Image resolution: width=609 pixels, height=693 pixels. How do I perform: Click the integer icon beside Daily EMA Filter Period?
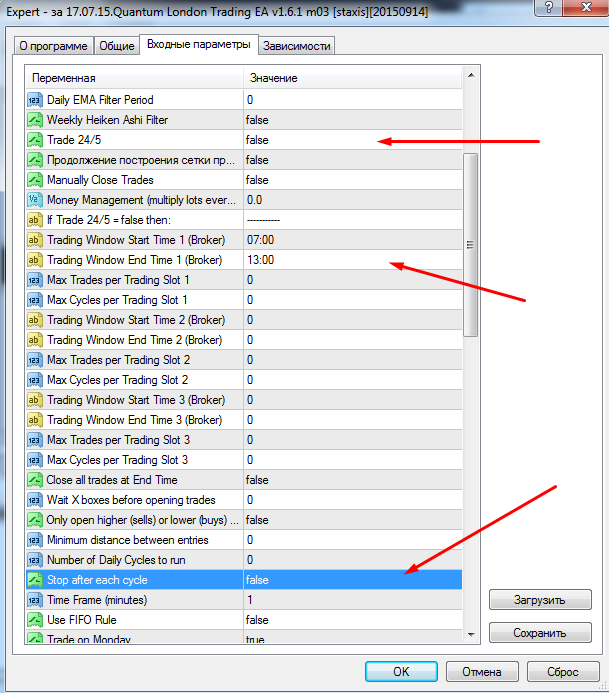pyautogui.click(x=35, y=100)
